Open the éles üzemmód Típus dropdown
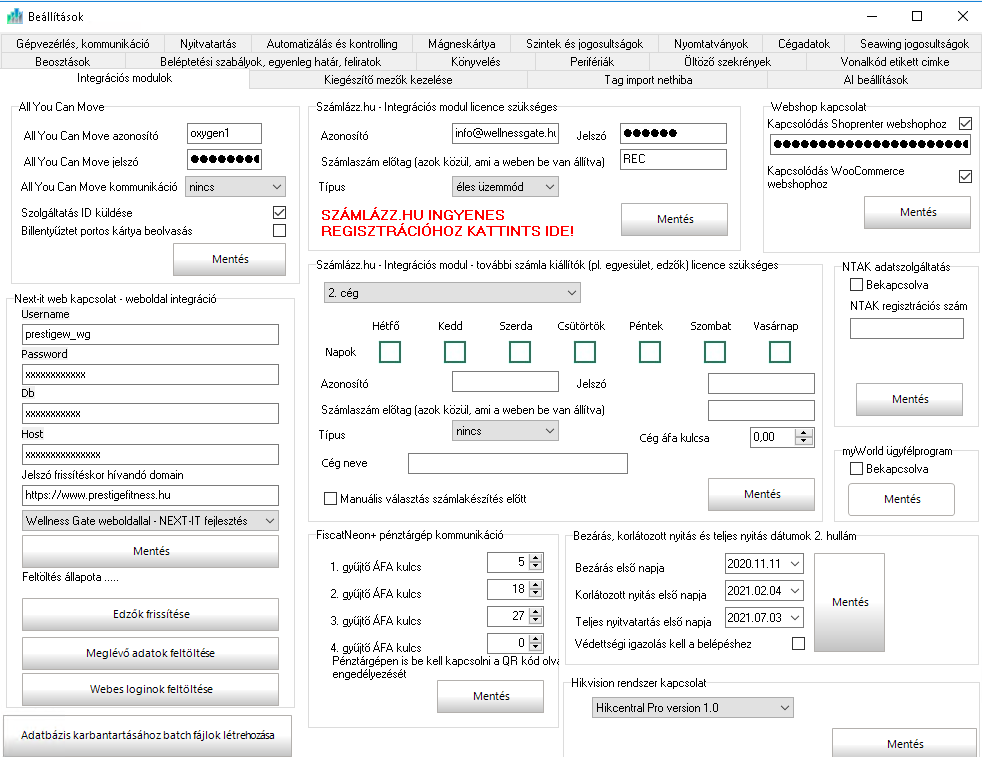 coord(505,187)
